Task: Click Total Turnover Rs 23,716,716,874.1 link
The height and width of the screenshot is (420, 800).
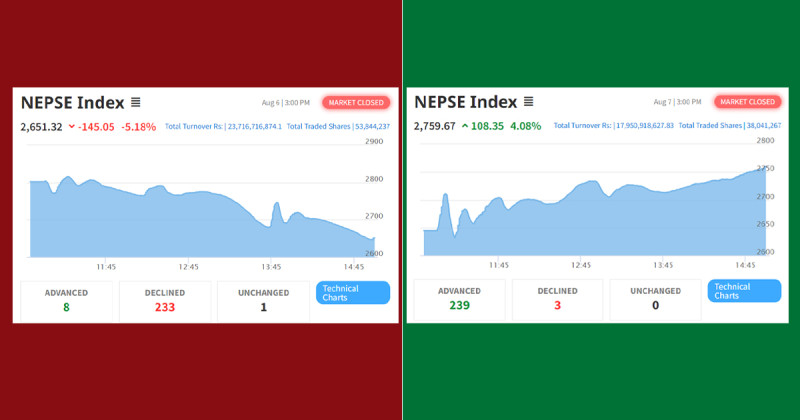Action: click(x=223, y=127)
